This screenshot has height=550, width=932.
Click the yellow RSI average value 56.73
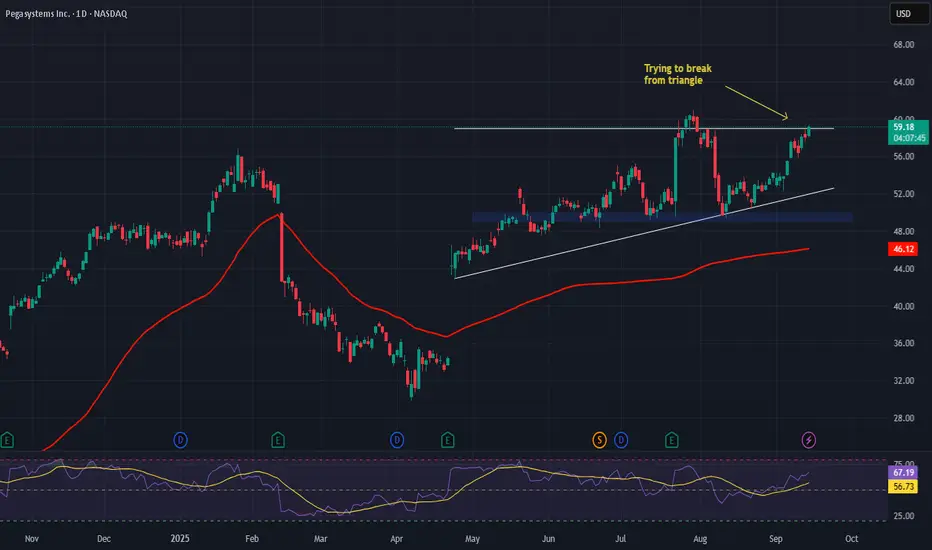pyautogui.click(x=903, y=486)
